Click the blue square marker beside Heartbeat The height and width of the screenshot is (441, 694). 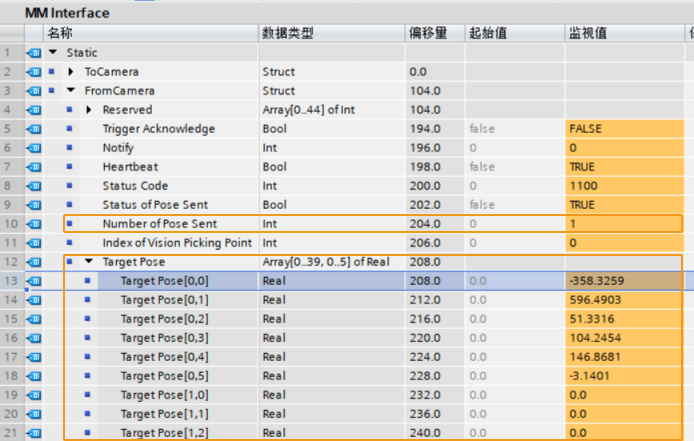tap(69, 166)
